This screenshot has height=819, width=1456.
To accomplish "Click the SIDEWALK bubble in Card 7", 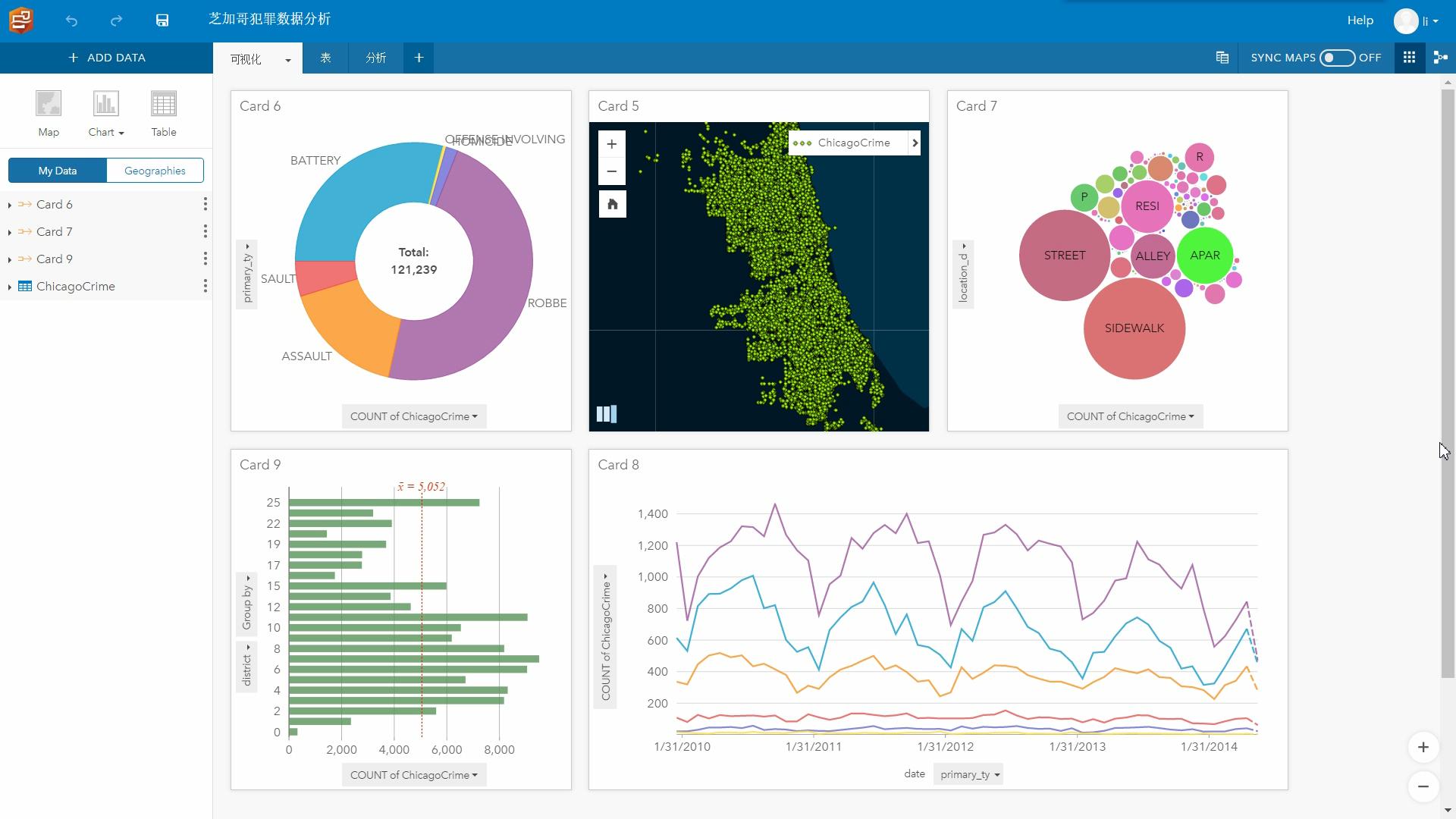I will pyautogui.click(x=1134, y=328).
